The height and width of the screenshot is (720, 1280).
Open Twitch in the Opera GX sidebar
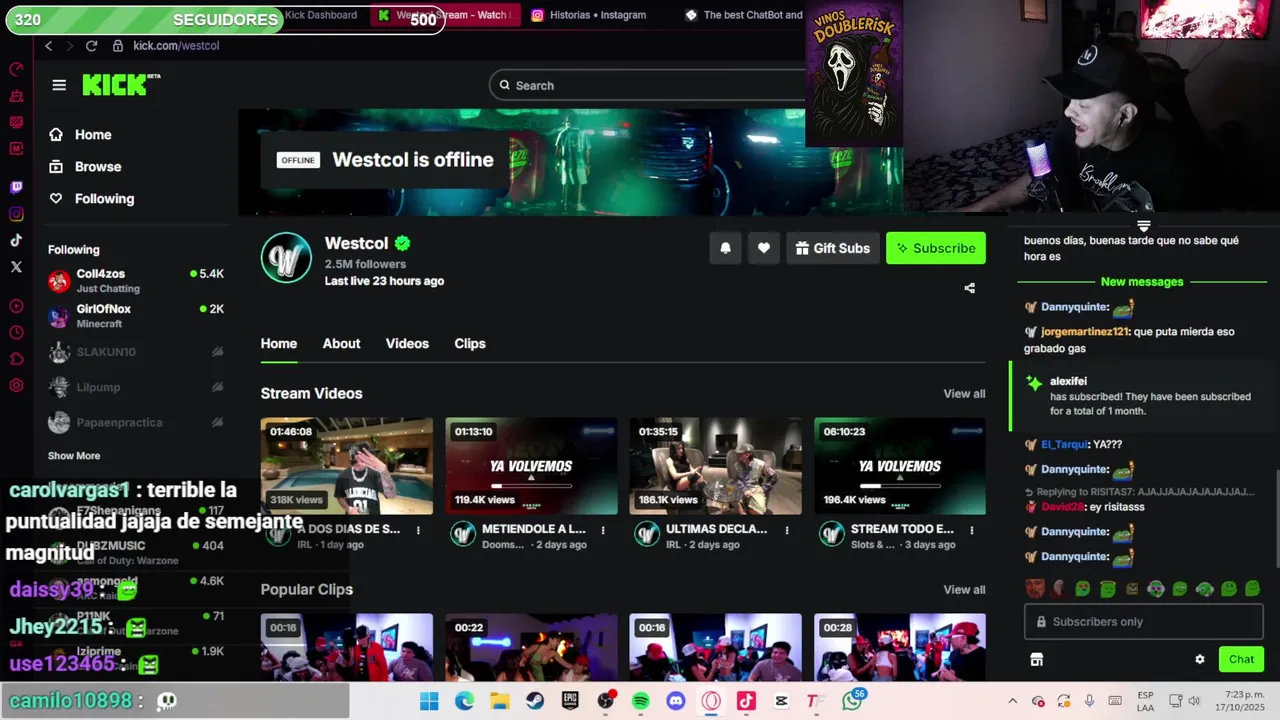(x=16, y=187)
